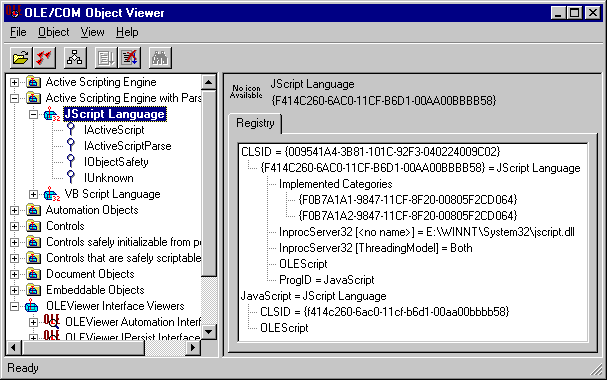The height and width of the screenshot is (380, 607).
Task: Click the Active Scripting Engine with Parsing icon
Action: pos(34,98)
